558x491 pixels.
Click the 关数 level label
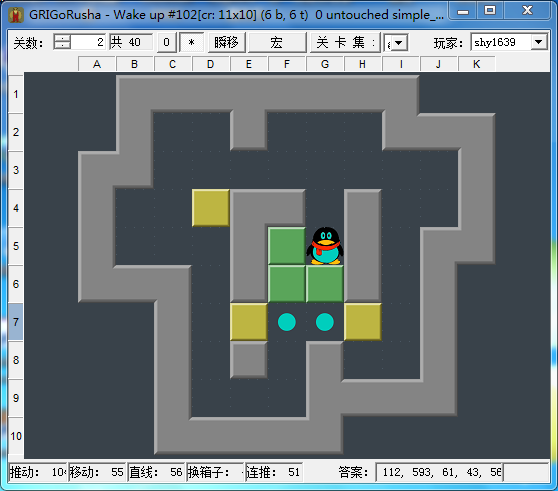click(28, 43)
